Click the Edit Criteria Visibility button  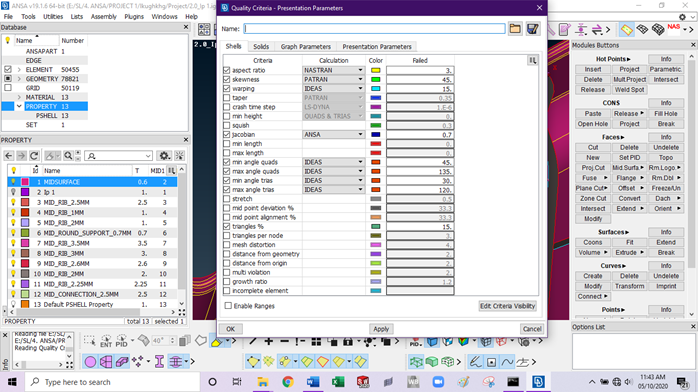507,306
